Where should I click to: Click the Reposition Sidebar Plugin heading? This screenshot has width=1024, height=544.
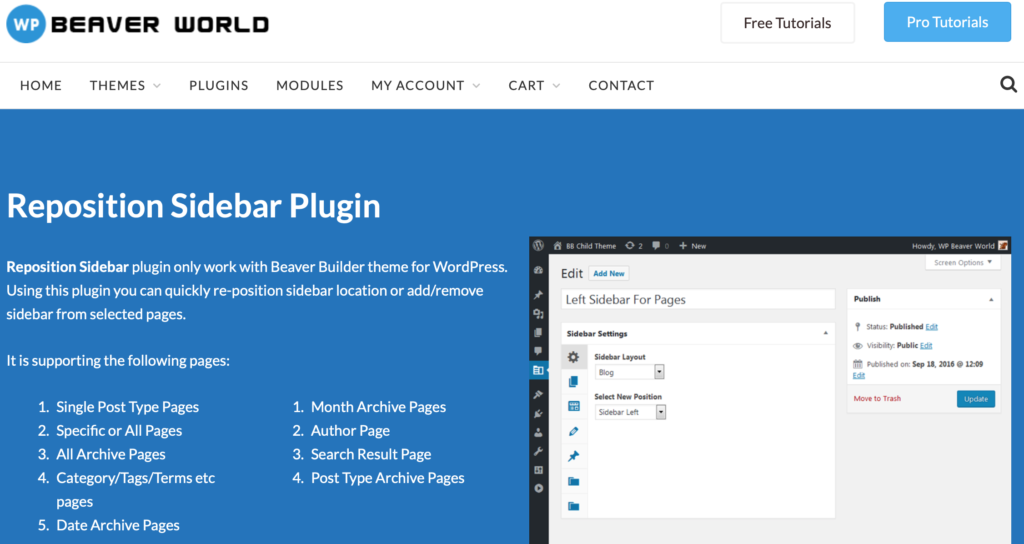coord(194,206)
